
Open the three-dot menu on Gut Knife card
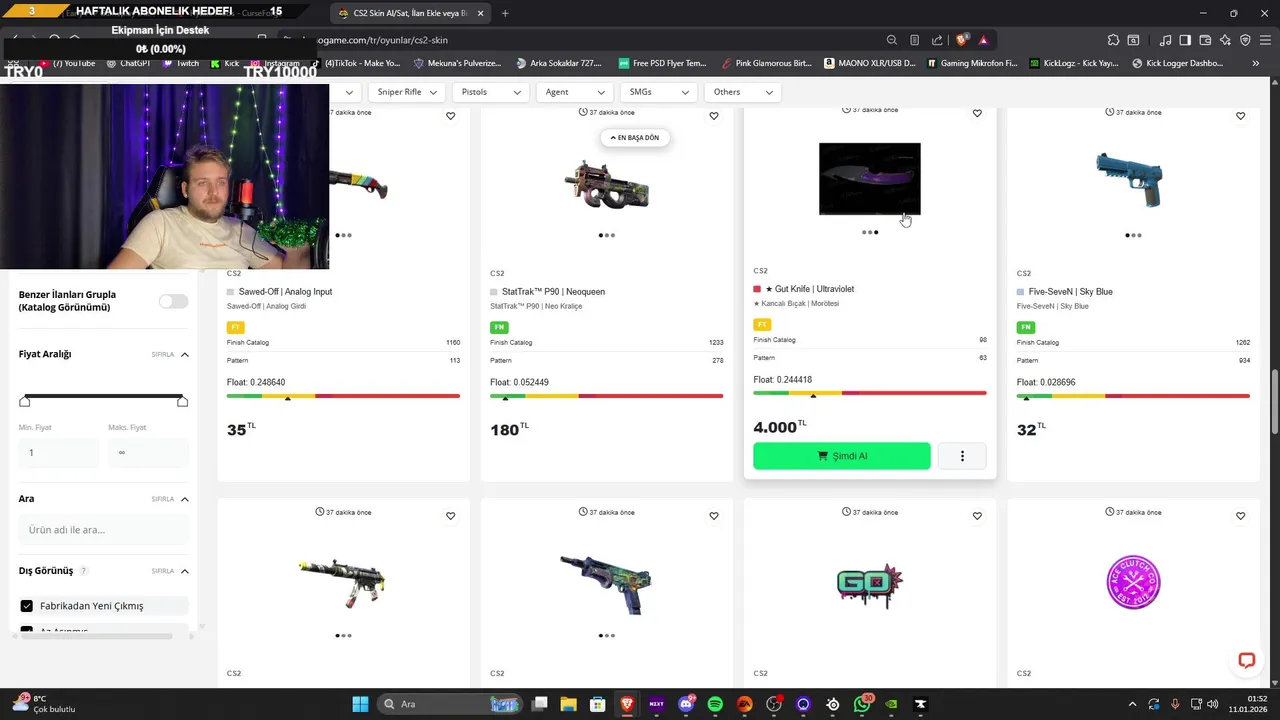click(x=962, y=456)
